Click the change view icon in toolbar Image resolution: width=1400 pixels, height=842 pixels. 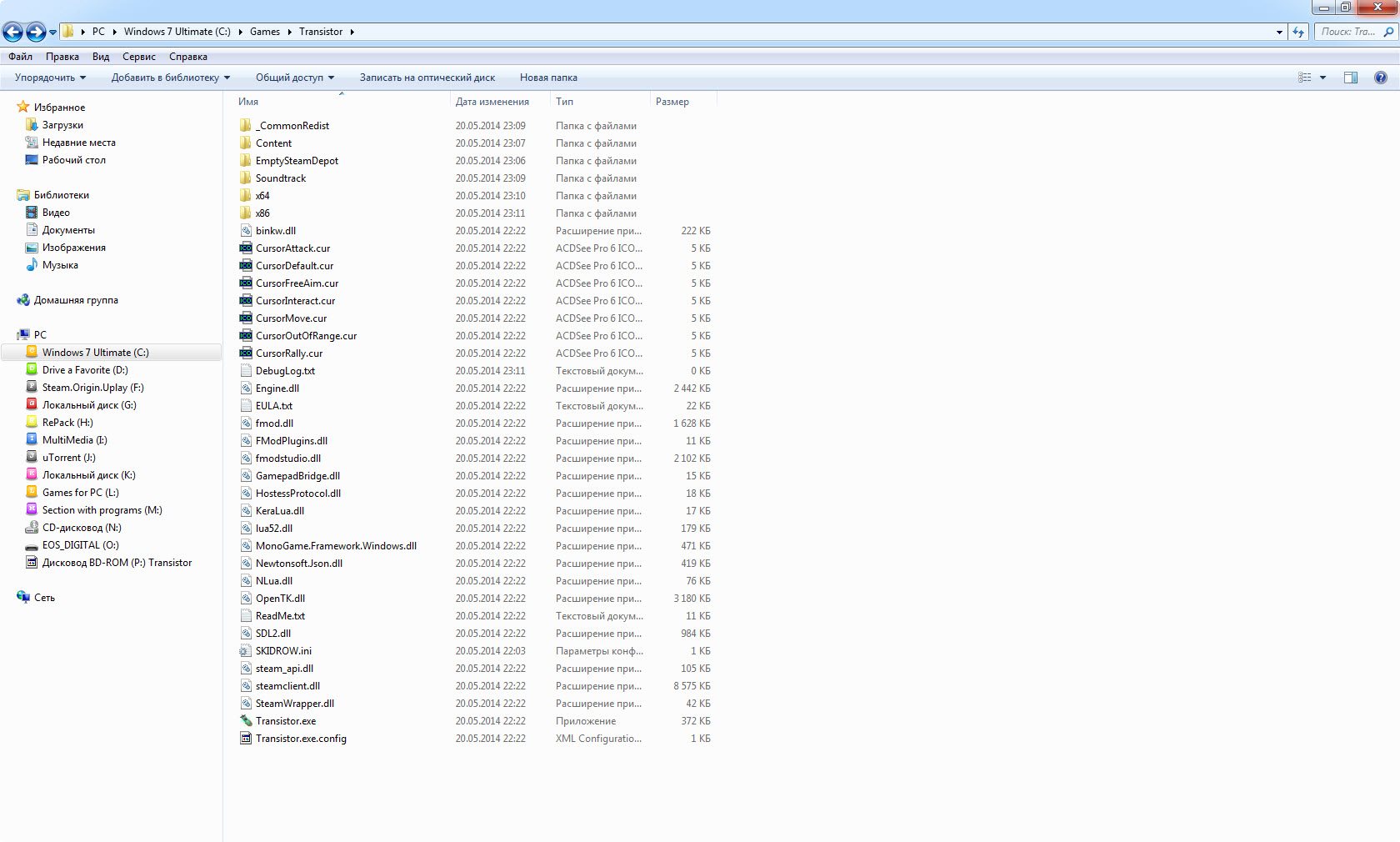[x=1305, y=78]
